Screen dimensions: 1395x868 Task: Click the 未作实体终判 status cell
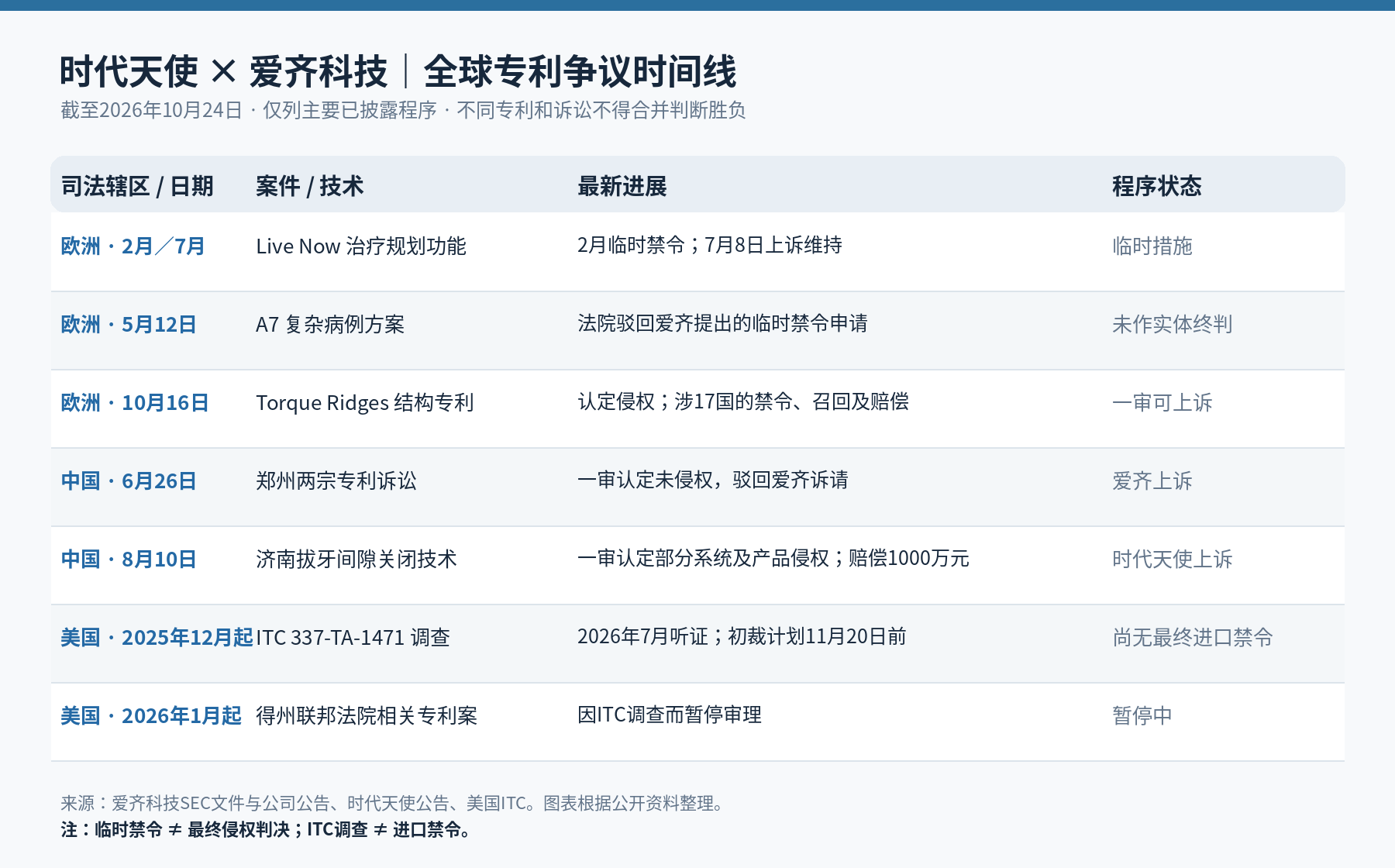click(1173, 325)
